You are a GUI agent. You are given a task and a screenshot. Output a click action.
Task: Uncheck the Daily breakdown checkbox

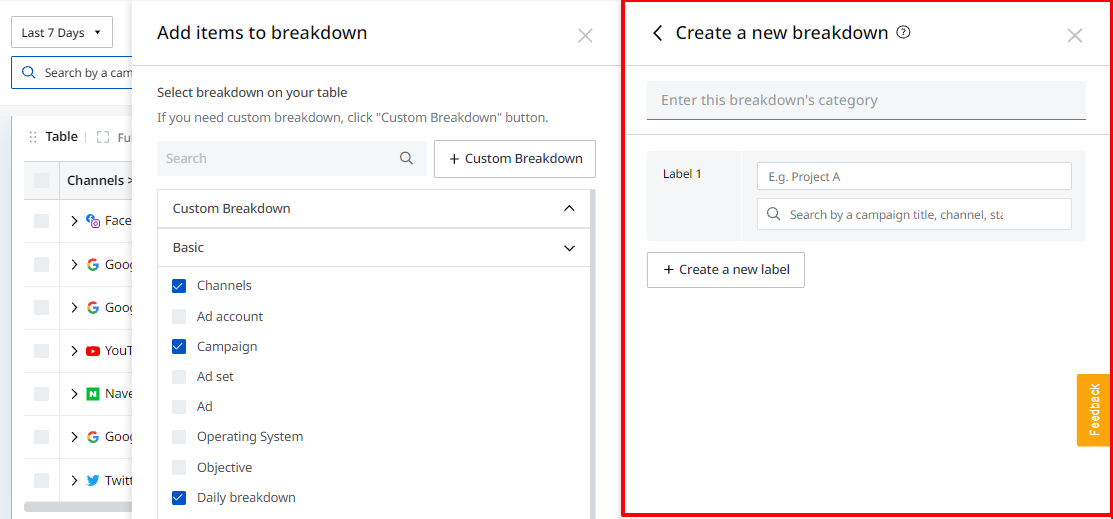pos(179,498)
